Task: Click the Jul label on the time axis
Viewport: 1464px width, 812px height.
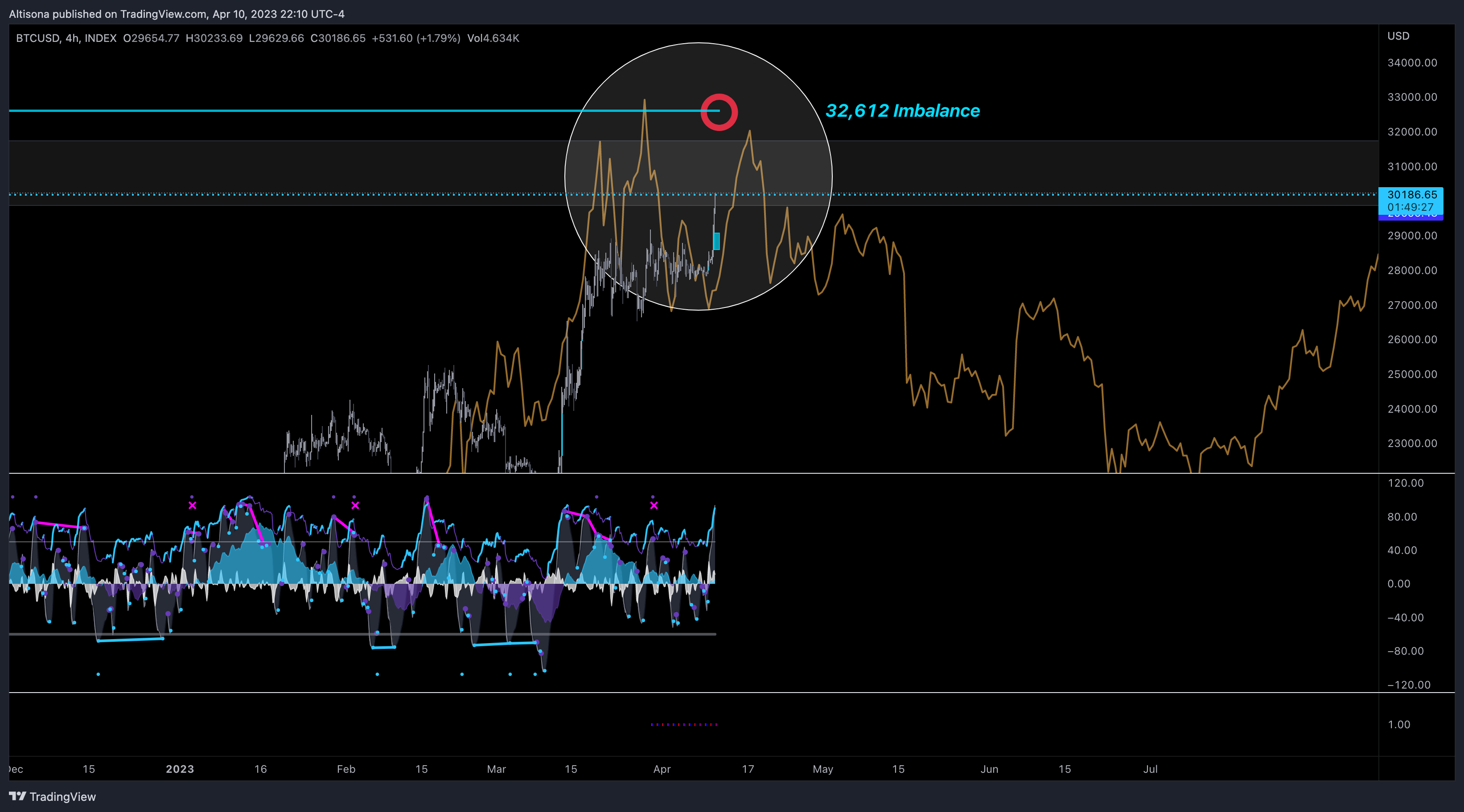Action: click(1150, 769)
